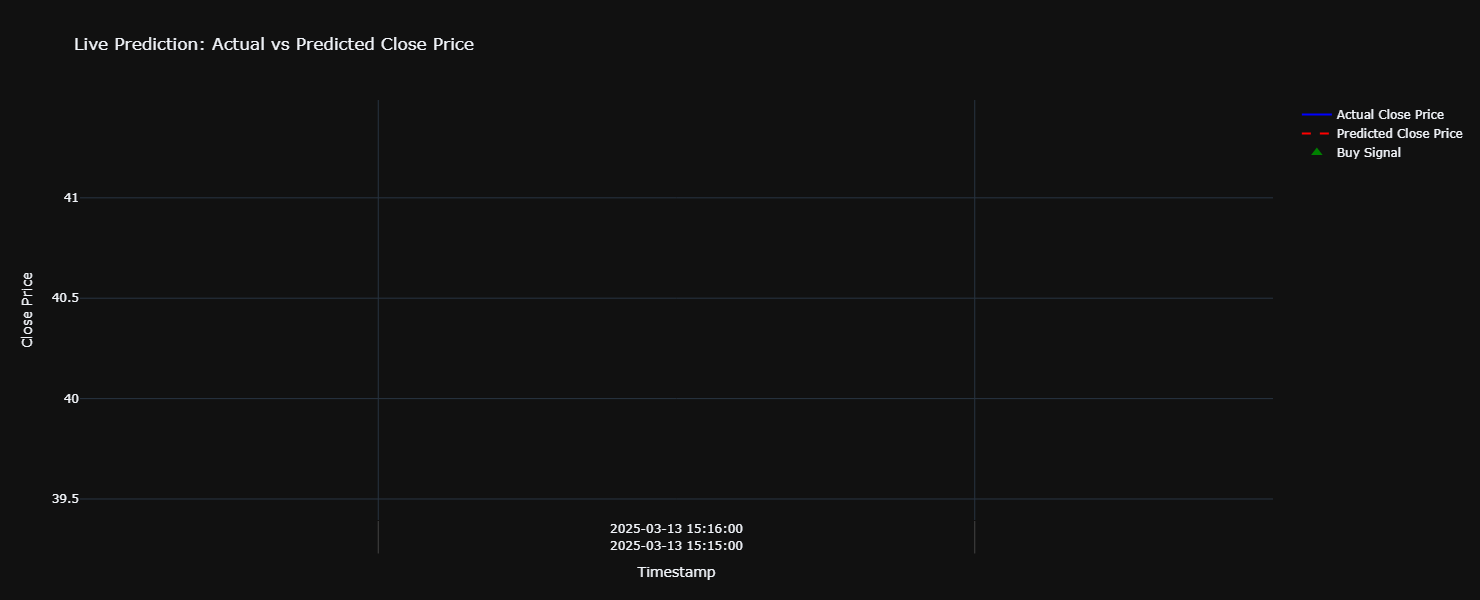
Task: Hide the Predicted Close Price trace label
Action: click(1398, 134)
